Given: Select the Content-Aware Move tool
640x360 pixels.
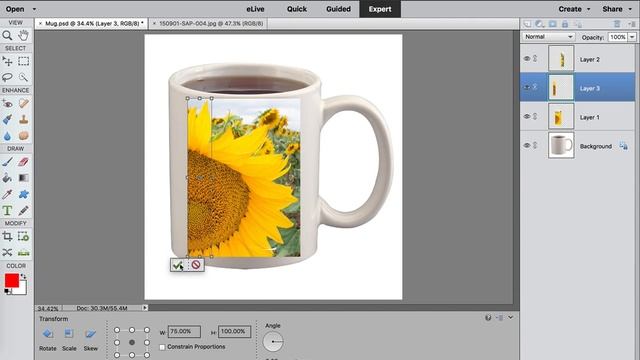Looking at the screenshot, I should point(7,253).
